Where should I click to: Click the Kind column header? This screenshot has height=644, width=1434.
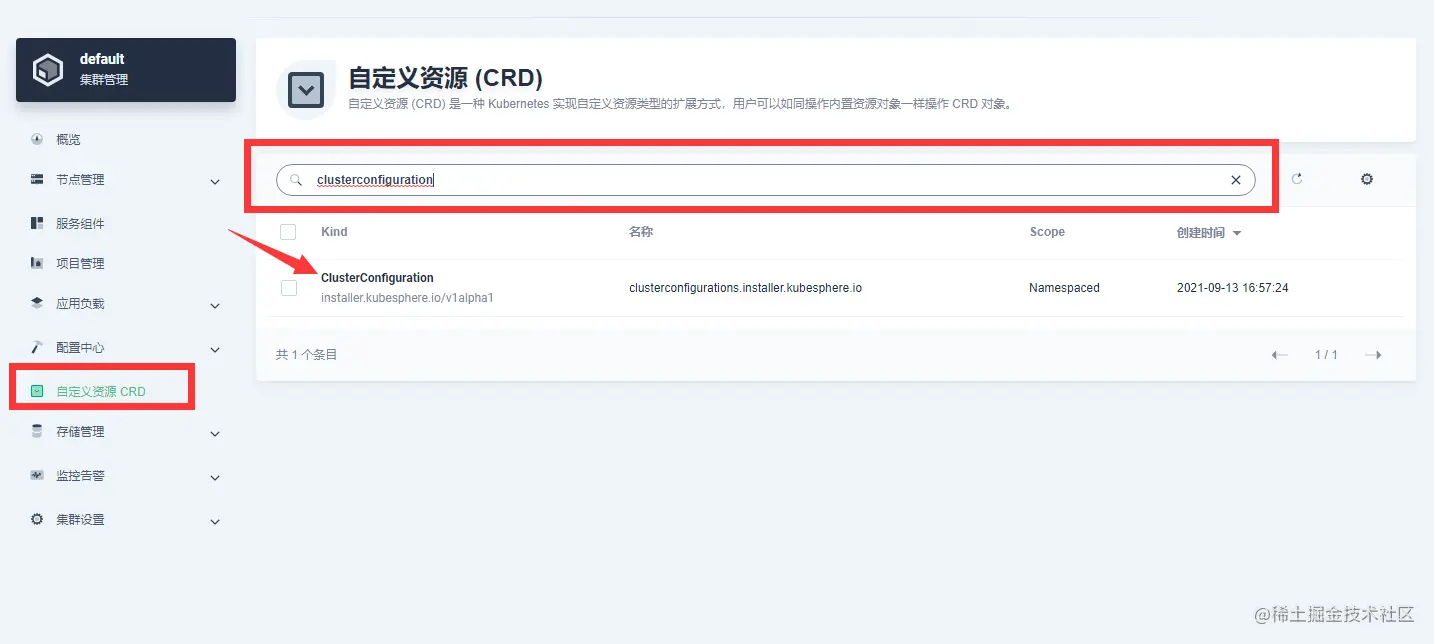tap(334, 232)
